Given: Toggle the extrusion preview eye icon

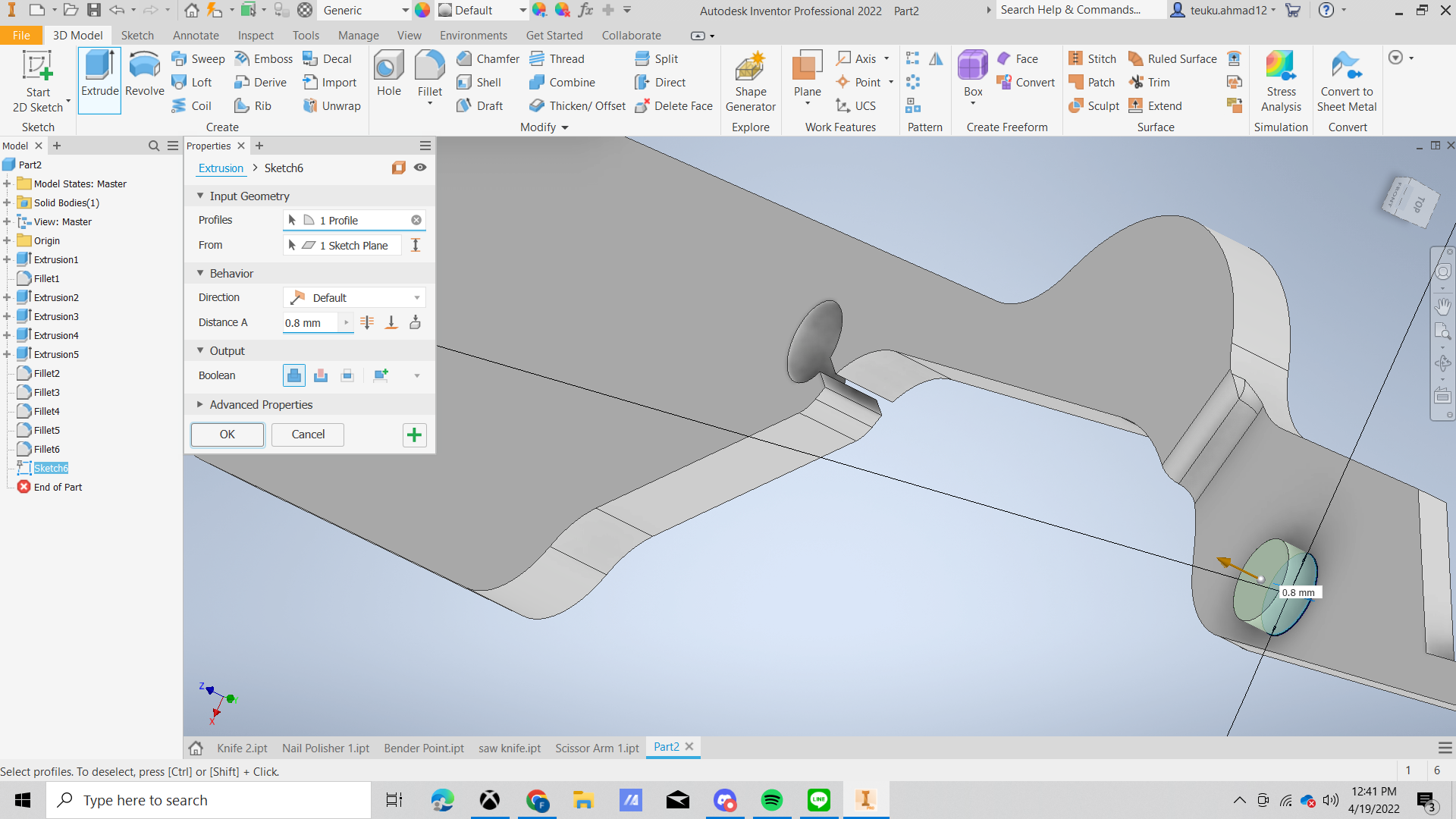Looking at the screenshot, I should [420, 168].
